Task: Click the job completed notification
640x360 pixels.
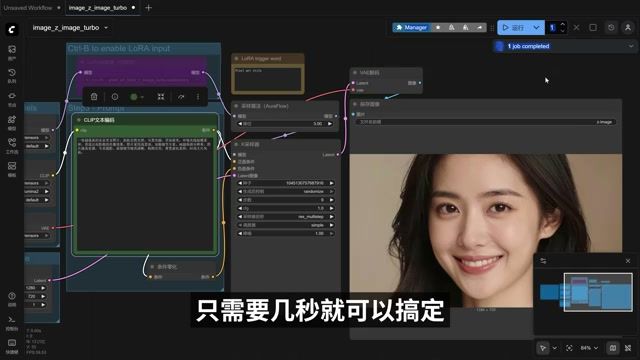Action: tap(565, 46)
